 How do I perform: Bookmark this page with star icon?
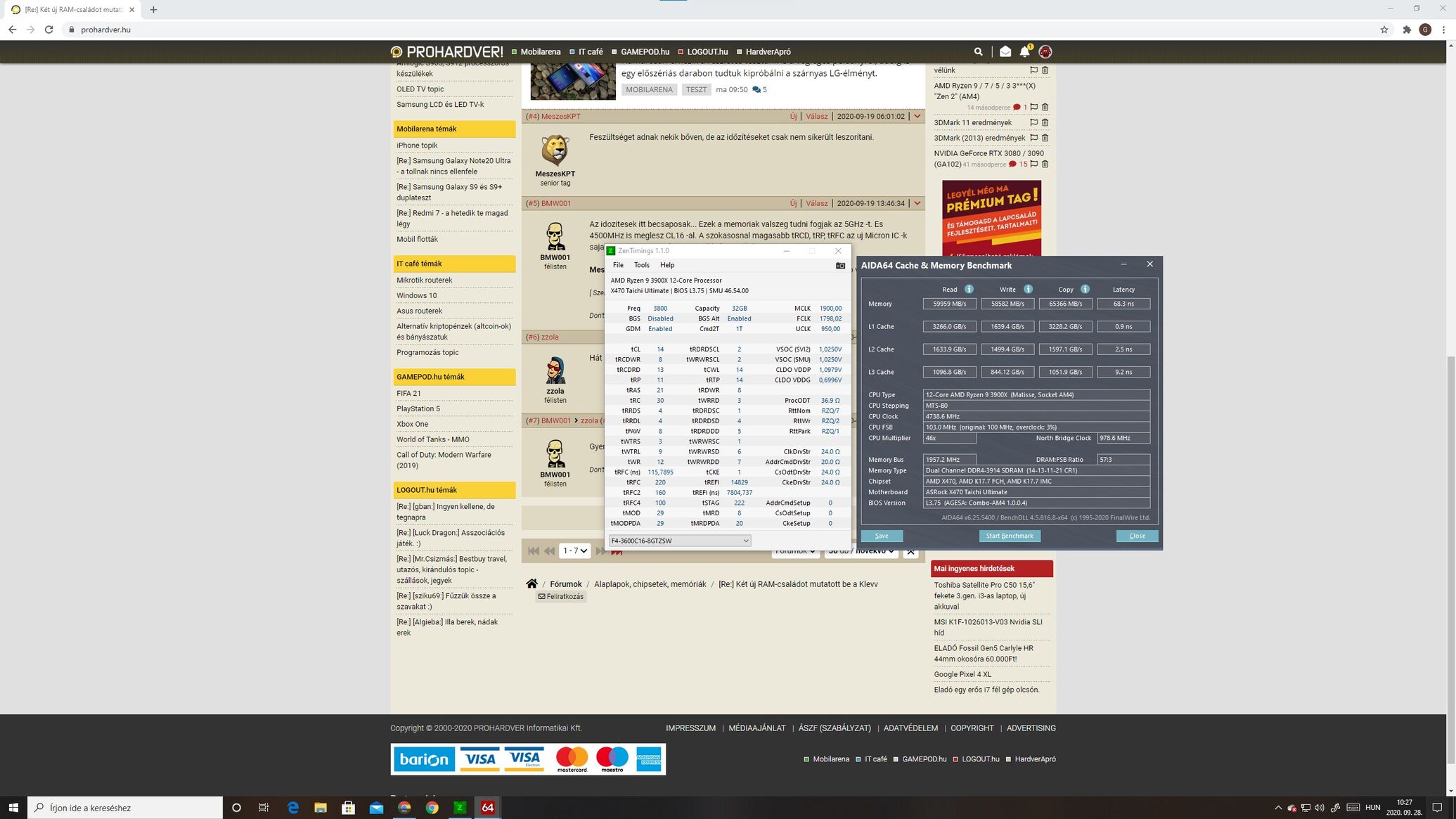click(x=1384, y=30)
